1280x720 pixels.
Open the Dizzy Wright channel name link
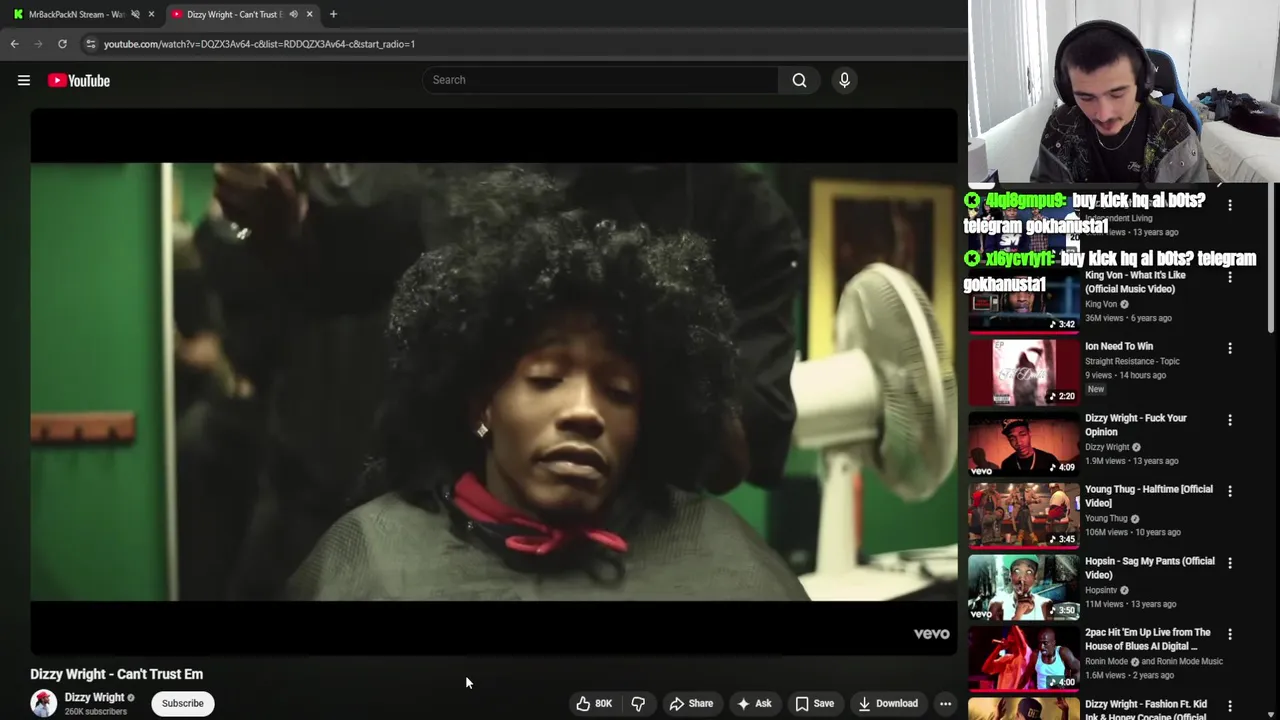point(94,697)
